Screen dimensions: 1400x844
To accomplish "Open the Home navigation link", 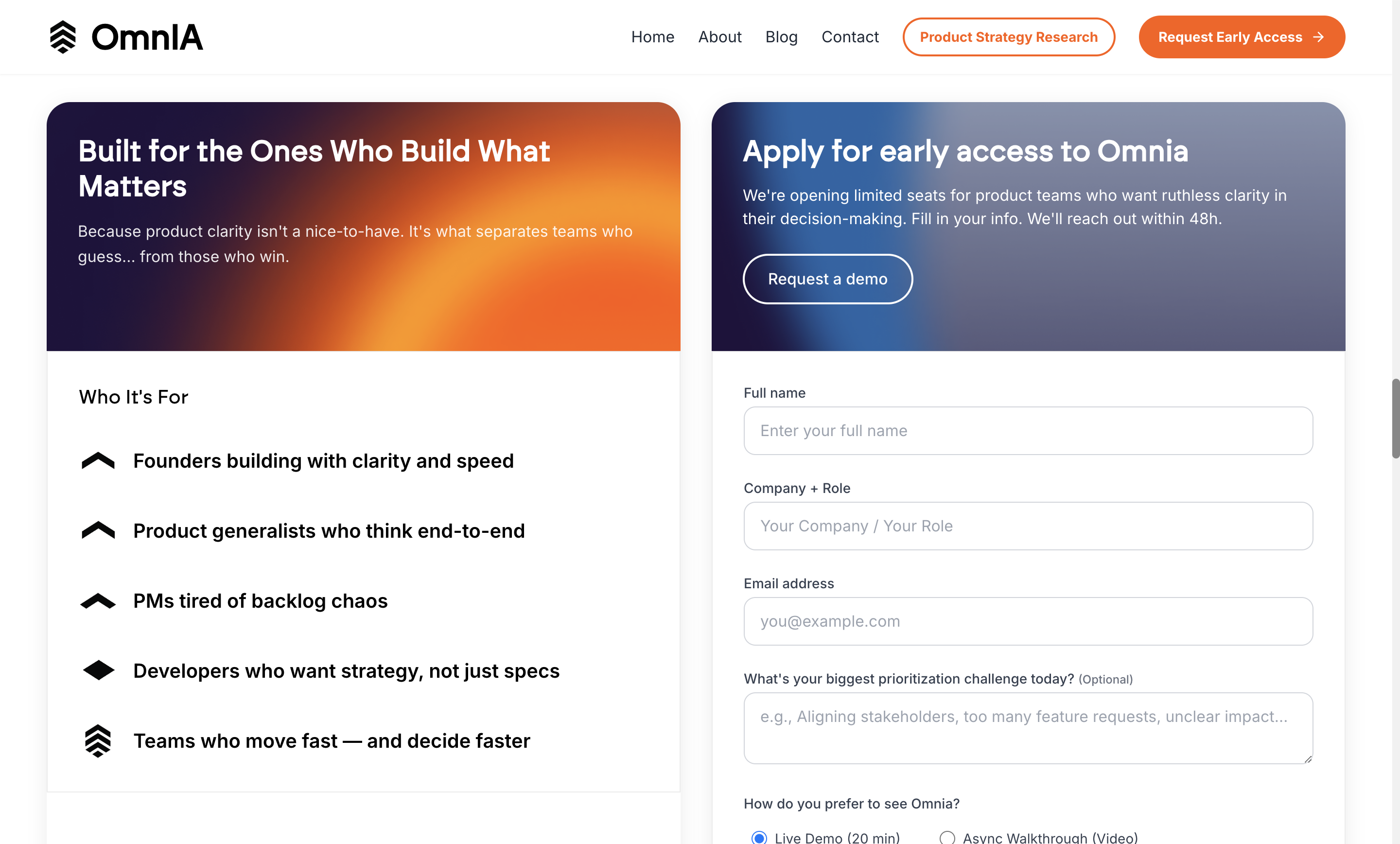I will tap(652, 37).
